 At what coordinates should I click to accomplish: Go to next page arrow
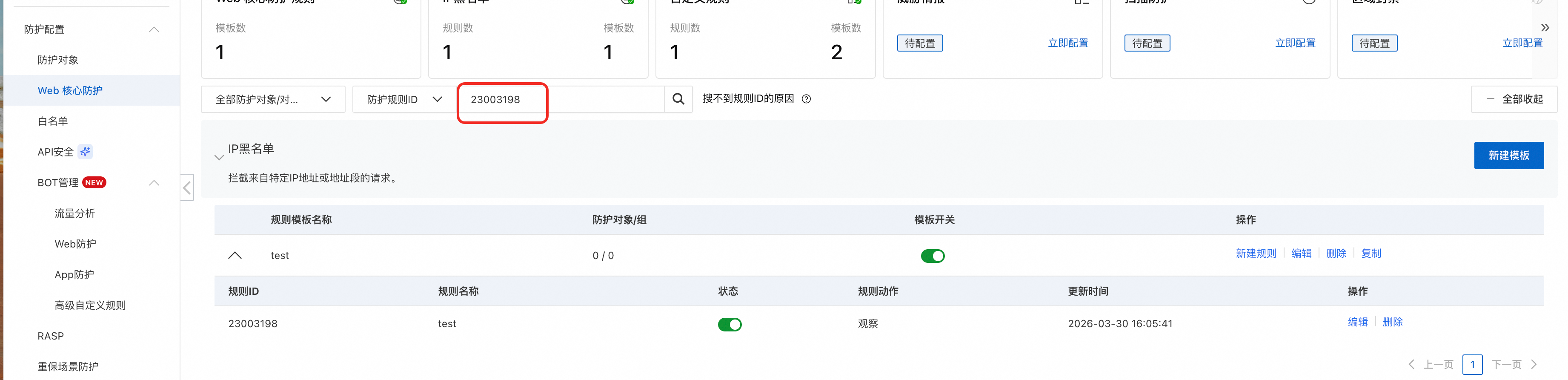coord(1534,364)
